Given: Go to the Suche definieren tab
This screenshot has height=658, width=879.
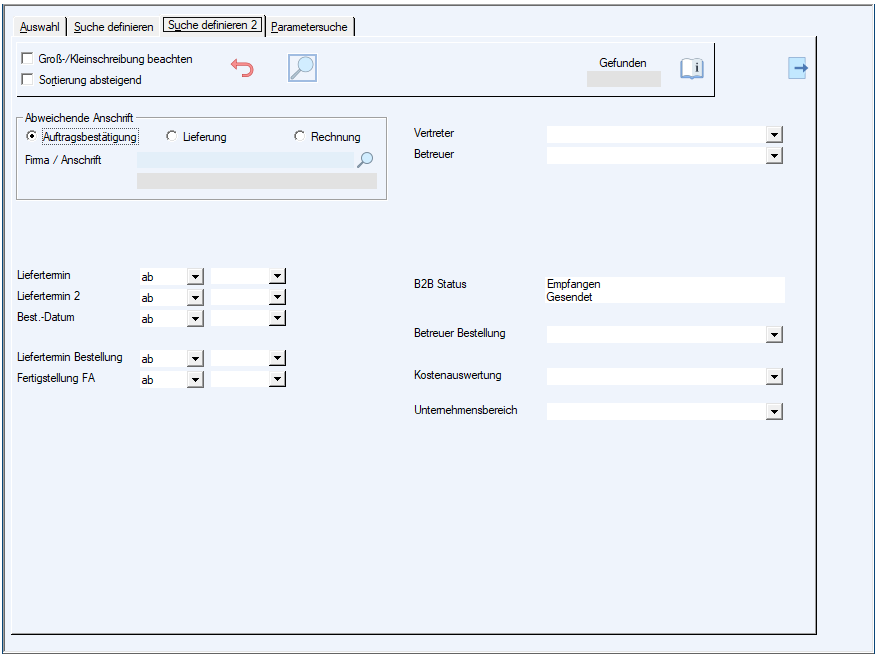Looking at the screenshot, I should [113, 27].
